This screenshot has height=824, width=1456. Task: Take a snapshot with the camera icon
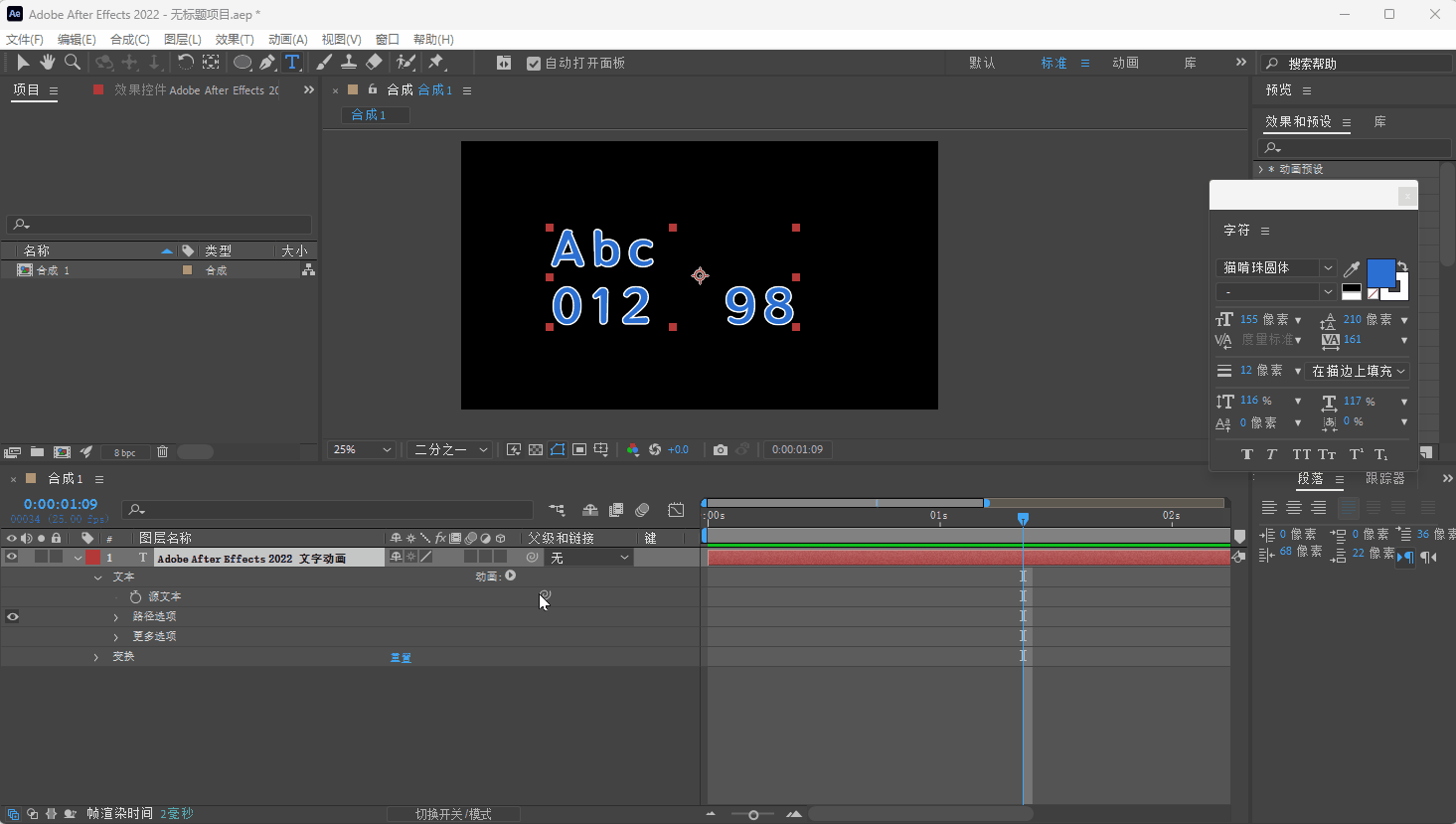(721, 449)
